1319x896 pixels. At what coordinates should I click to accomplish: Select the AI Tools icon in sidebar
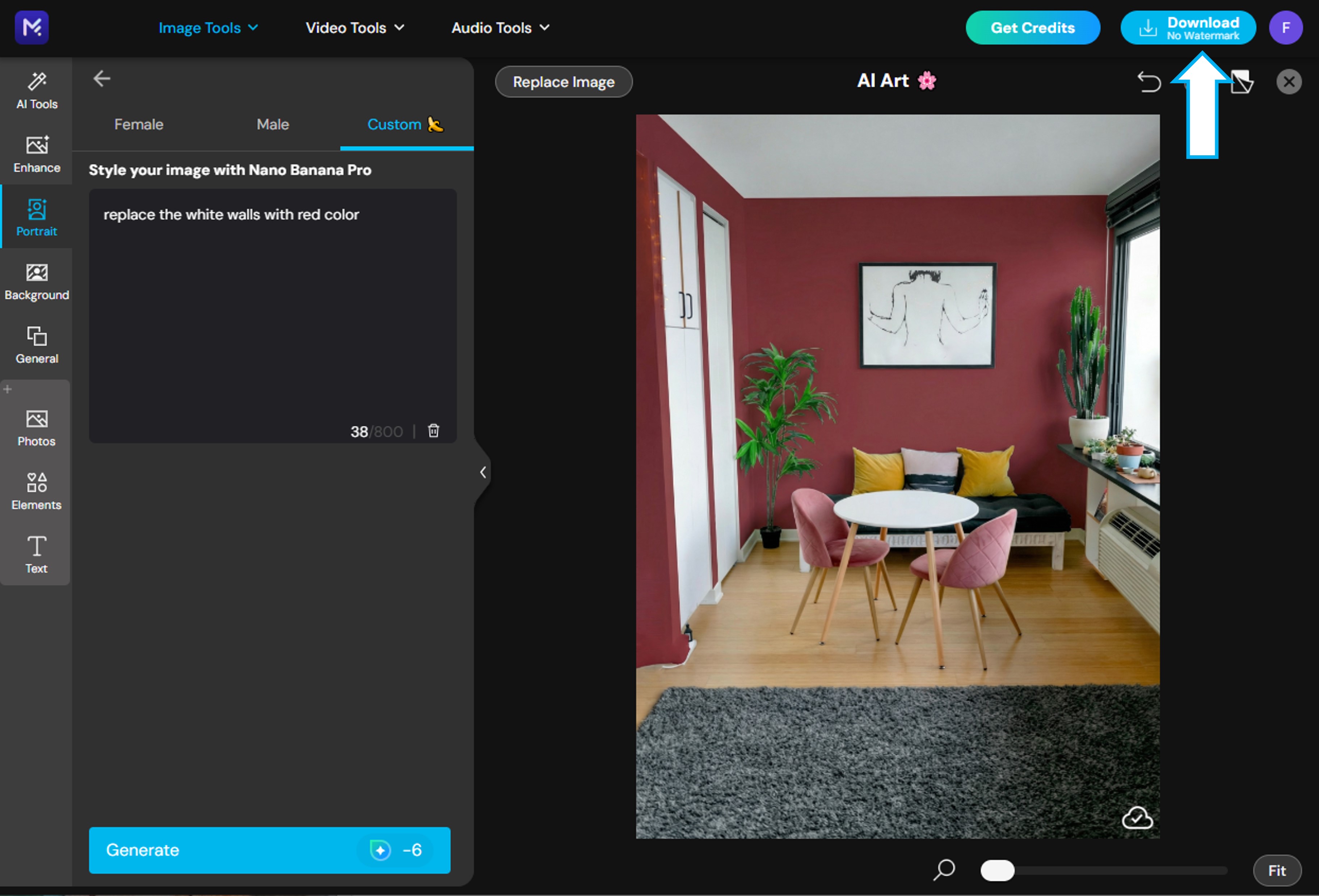pos(36,89)
